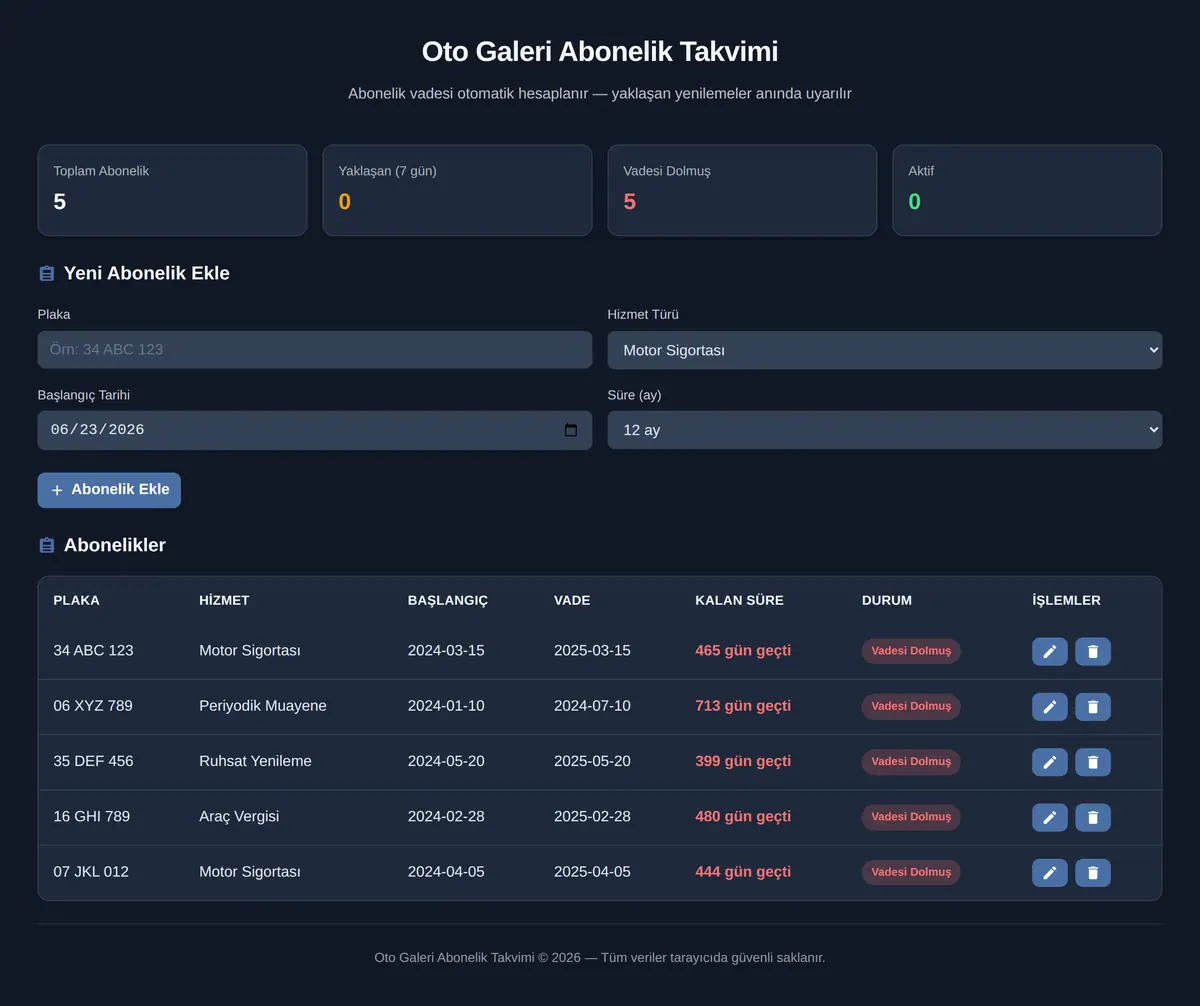Screen dimensions: 1200x1006
Task: Select the Toplam Abonelik stat card
Action: [172, 190]
